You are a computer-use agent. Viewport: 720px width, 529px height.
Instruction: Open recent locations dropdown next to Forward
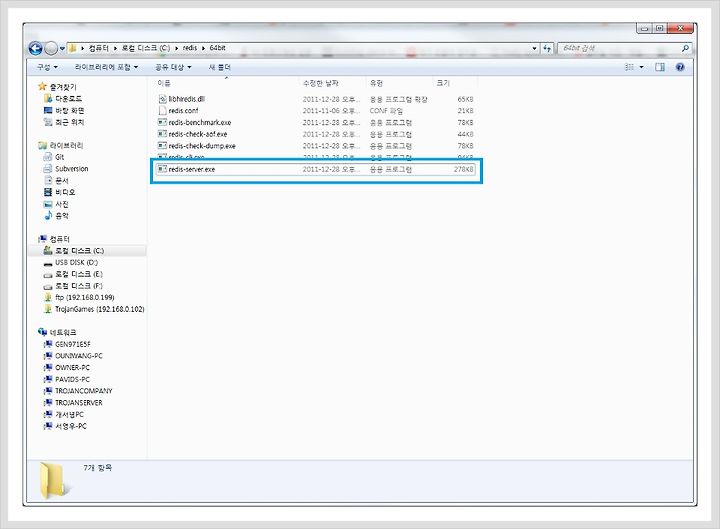[x=62, y=48]
